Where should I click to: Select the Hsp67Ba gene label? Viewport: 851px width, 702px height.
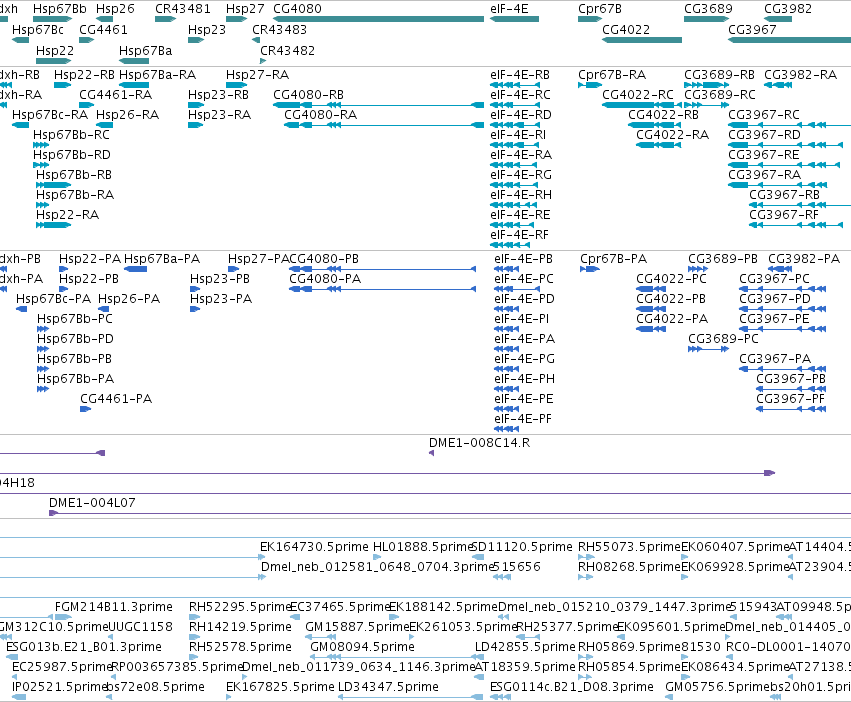[x=145, y=50]
